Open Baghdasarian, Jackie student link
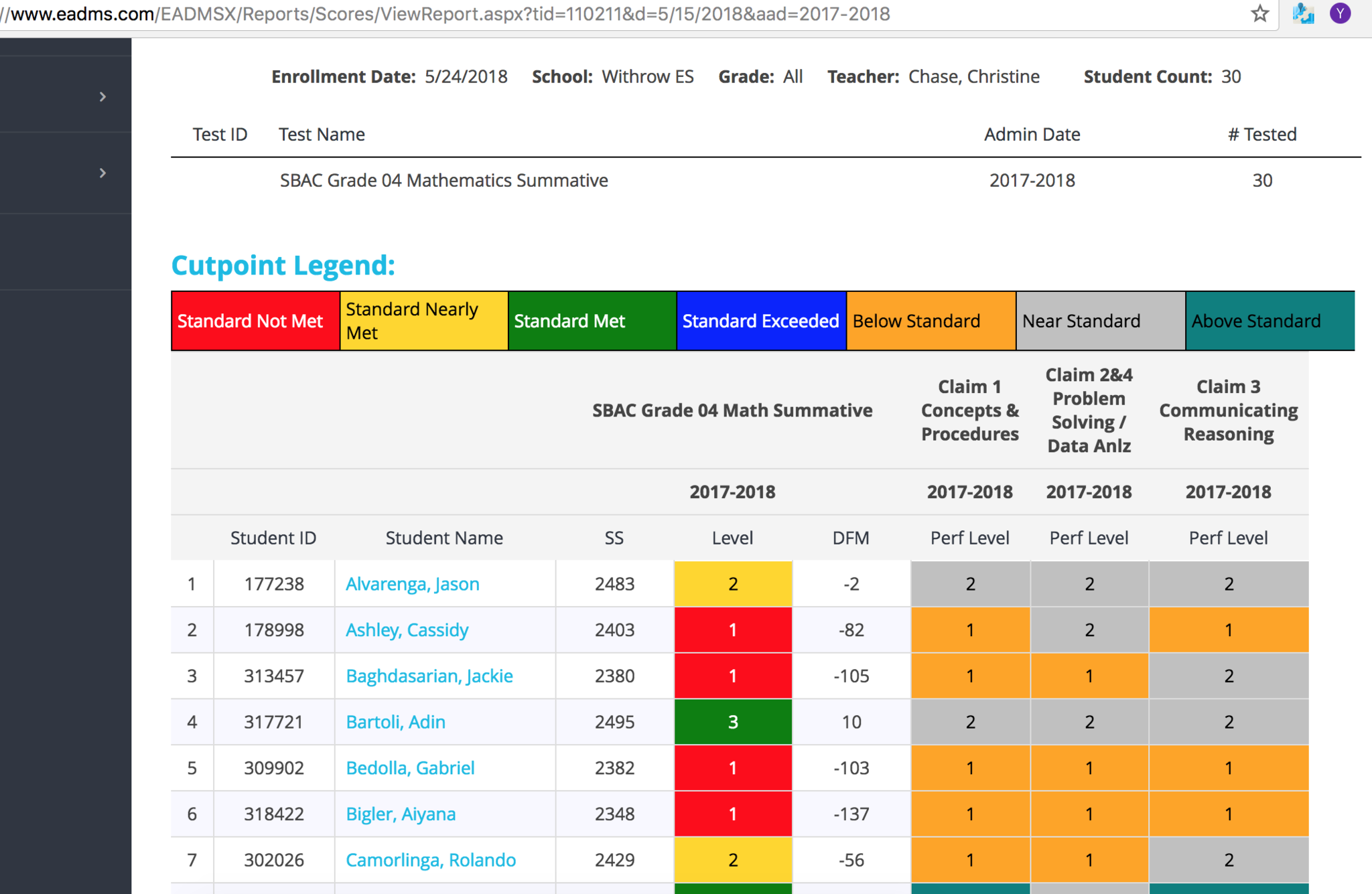The height and width of the screenshot is (894, 1372). [x=429, y=676]
